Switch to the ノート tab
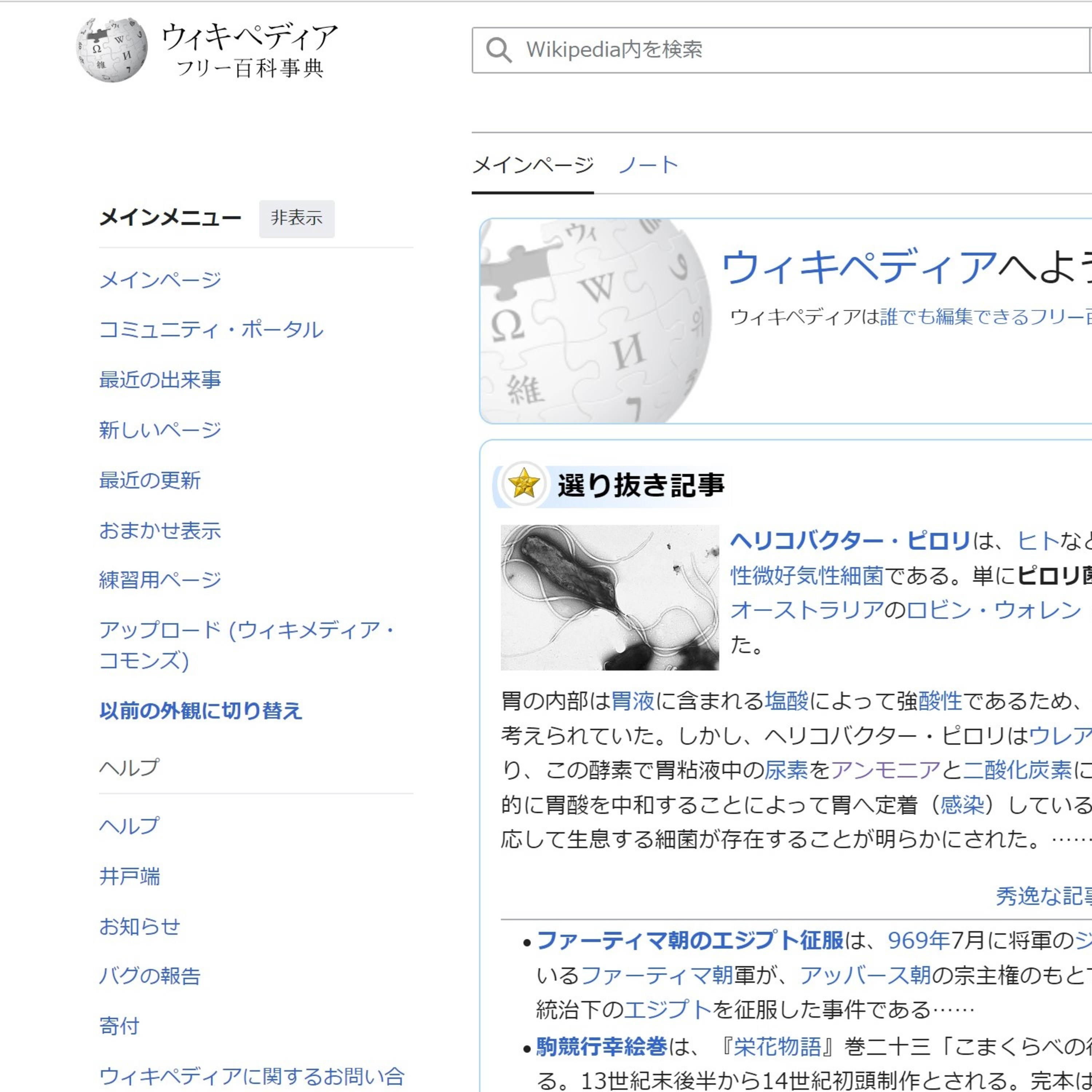 tap(648, 165)
